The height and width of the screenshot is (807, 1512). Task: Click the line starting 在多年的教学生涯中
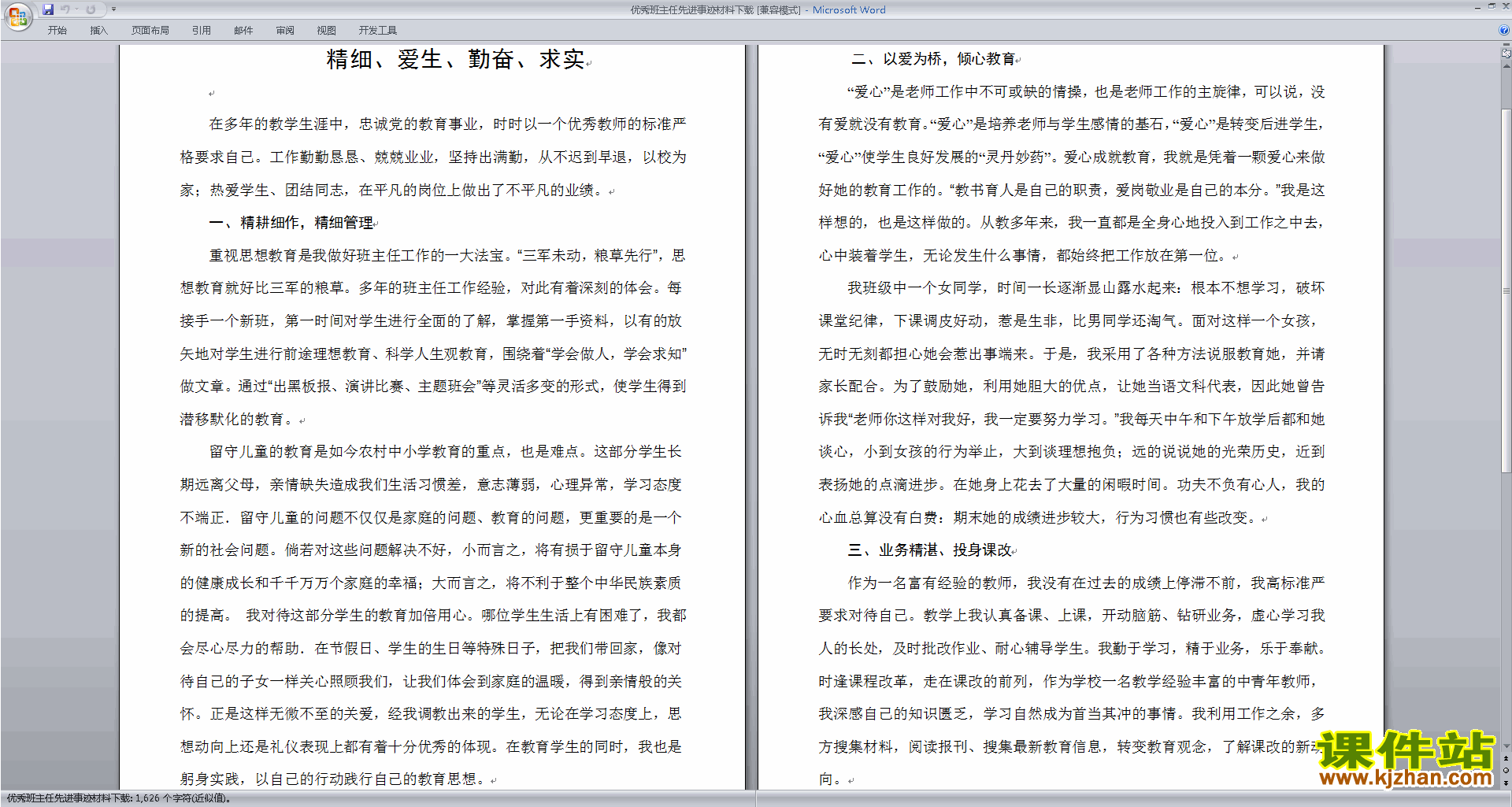coord(447,124)
